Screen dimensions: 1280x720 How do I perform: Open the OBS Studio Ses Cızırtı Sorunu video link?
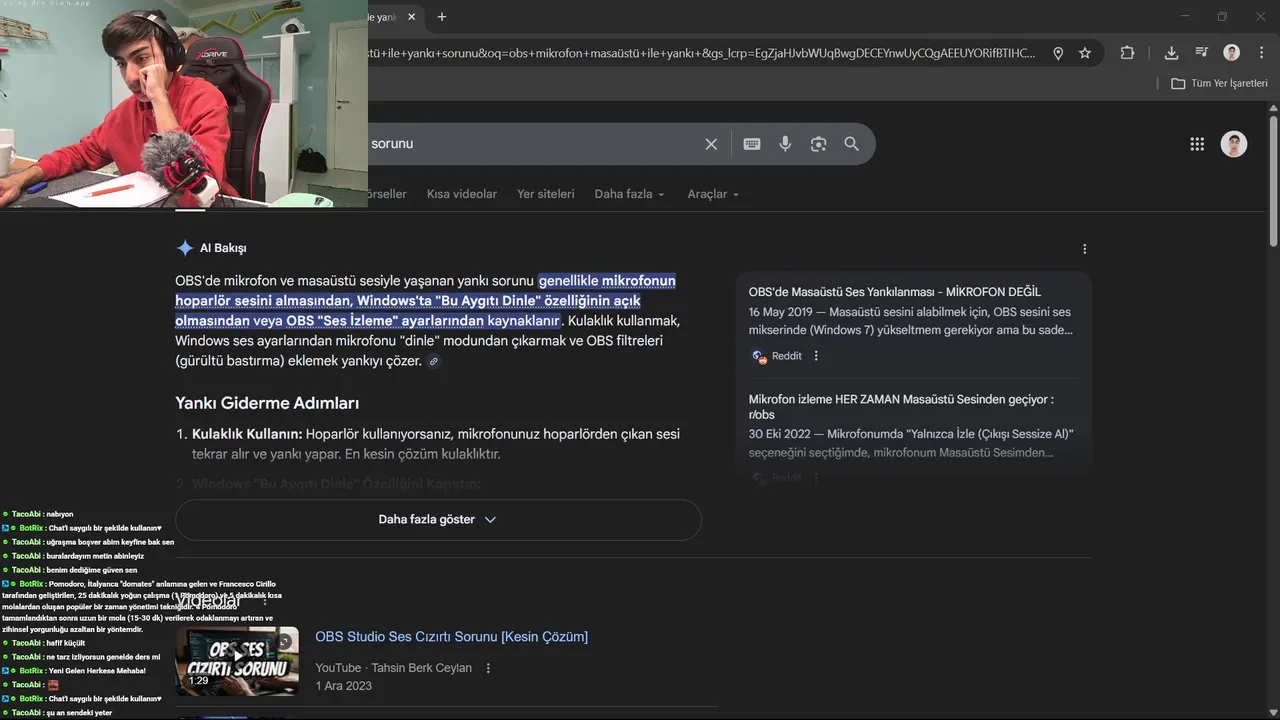pyautogui.click(x=451, y=637)
